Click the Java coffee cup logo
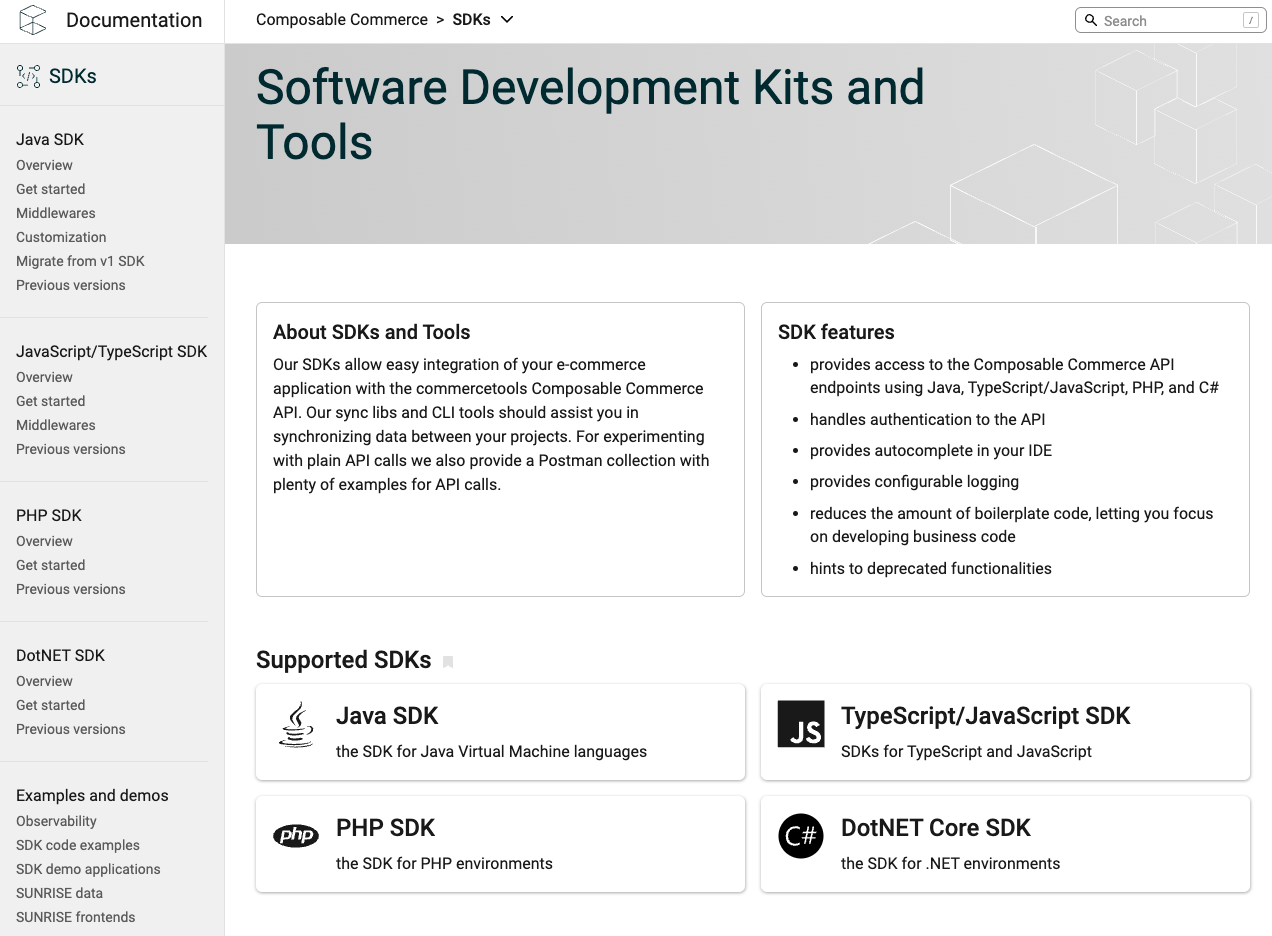1272x936 pixels. (x=296, y=725)
